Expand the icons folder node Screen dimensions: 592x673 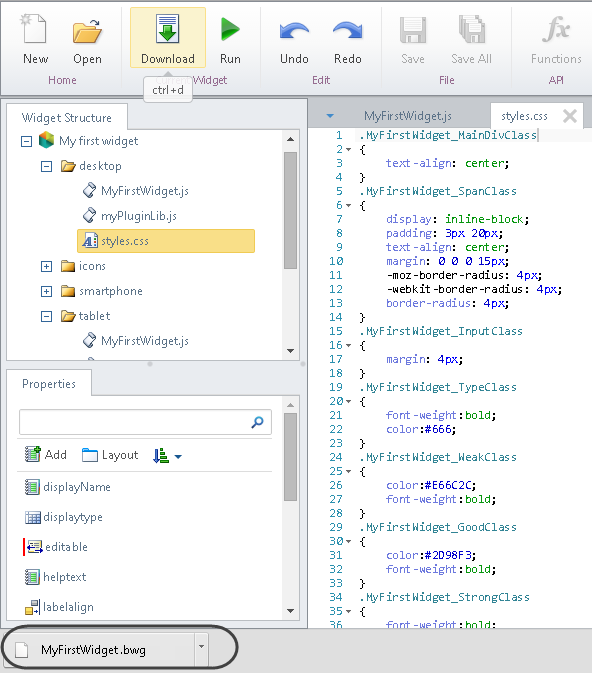pyautogui.click(x=46, y=267)
